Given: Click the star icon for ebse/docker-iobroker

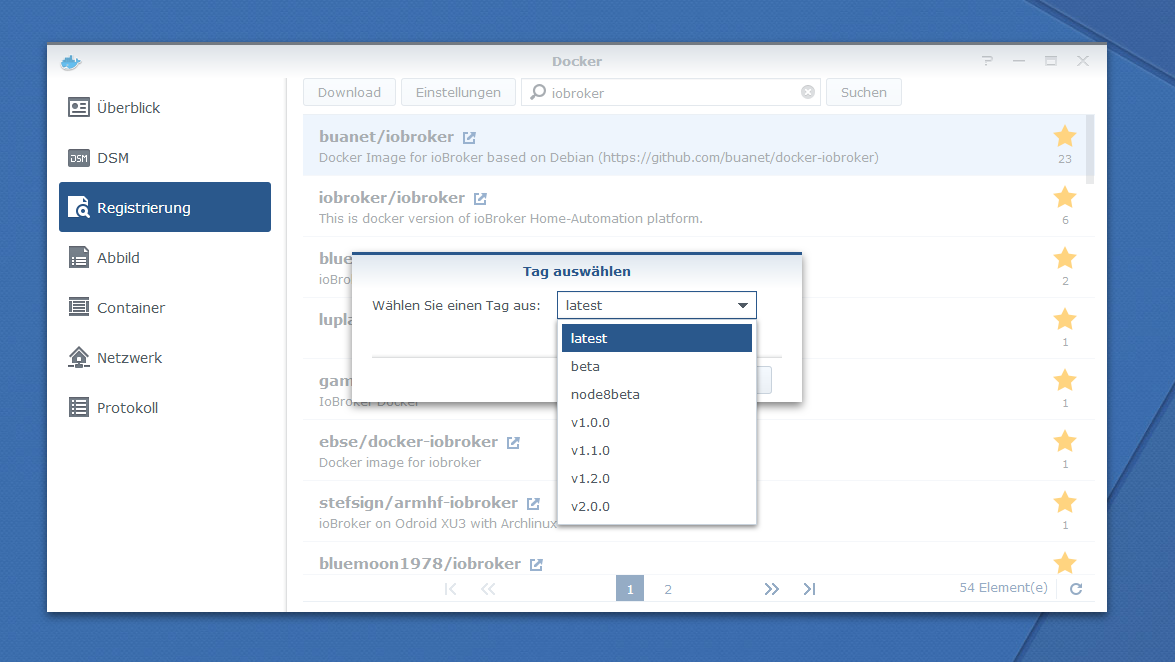Looking at the screenshot, I should 1065,441.
